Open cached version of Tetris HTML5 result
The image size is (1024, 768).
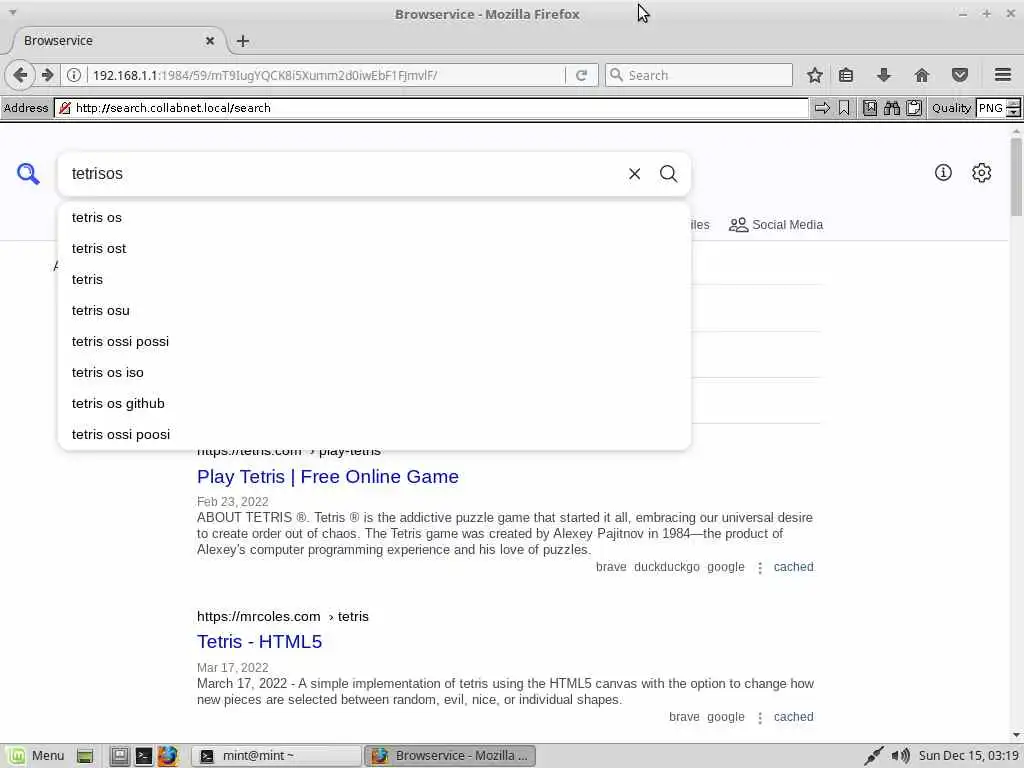click(793, 717)
